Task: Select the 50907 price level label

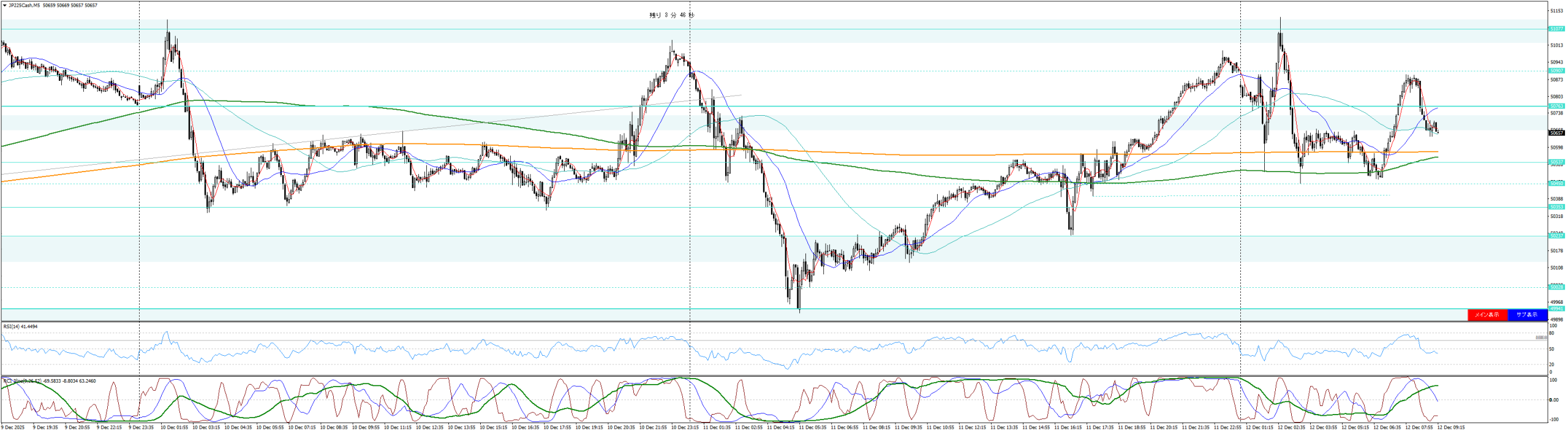Action: [x=1556, y=71]
